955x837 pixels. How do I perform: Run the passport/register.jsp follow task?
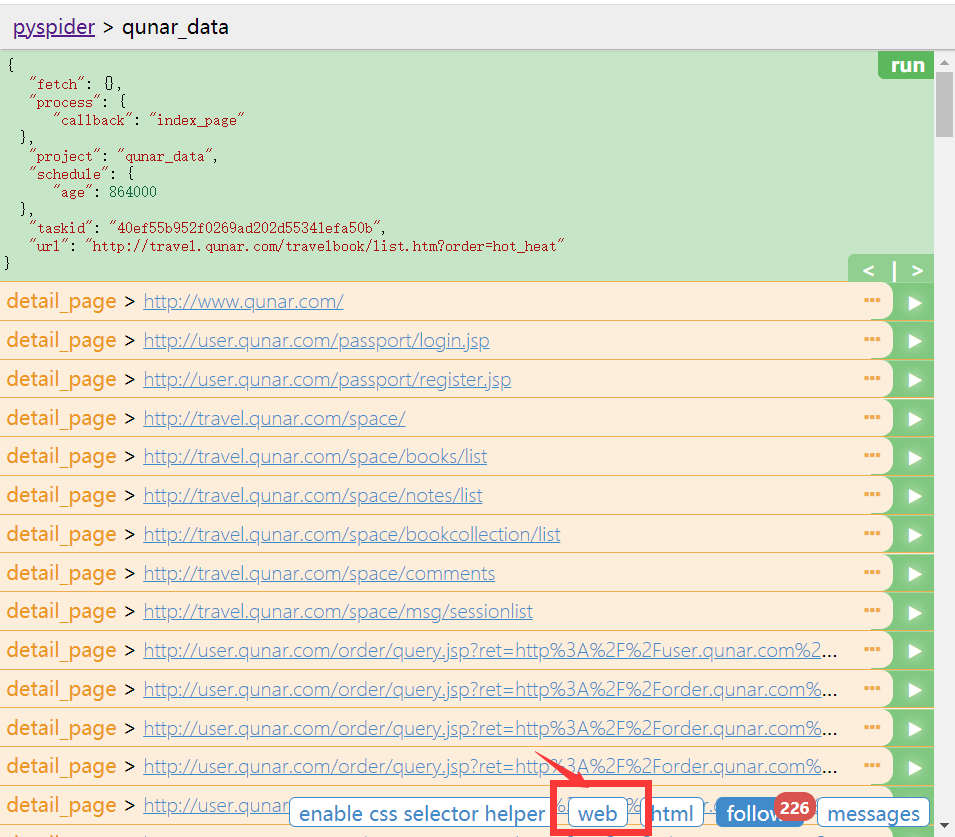tap(914, 380)
